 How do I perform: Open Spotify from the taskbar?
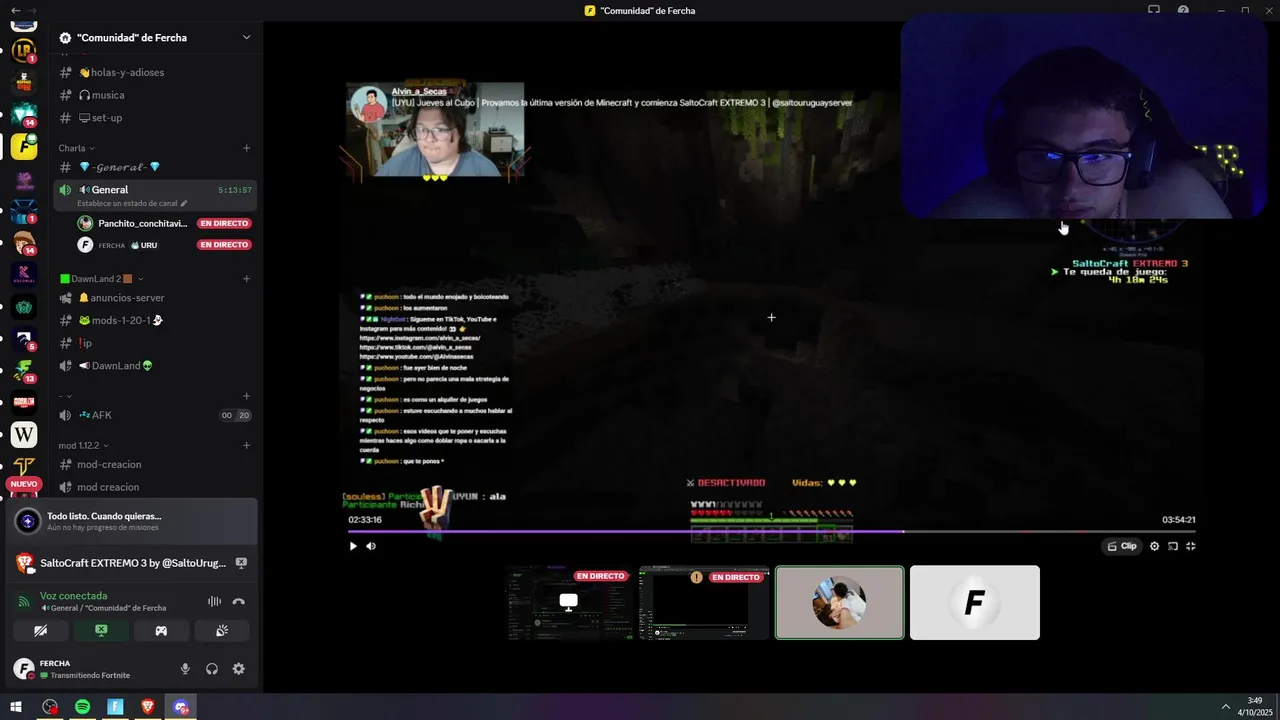tap(83, 707)
